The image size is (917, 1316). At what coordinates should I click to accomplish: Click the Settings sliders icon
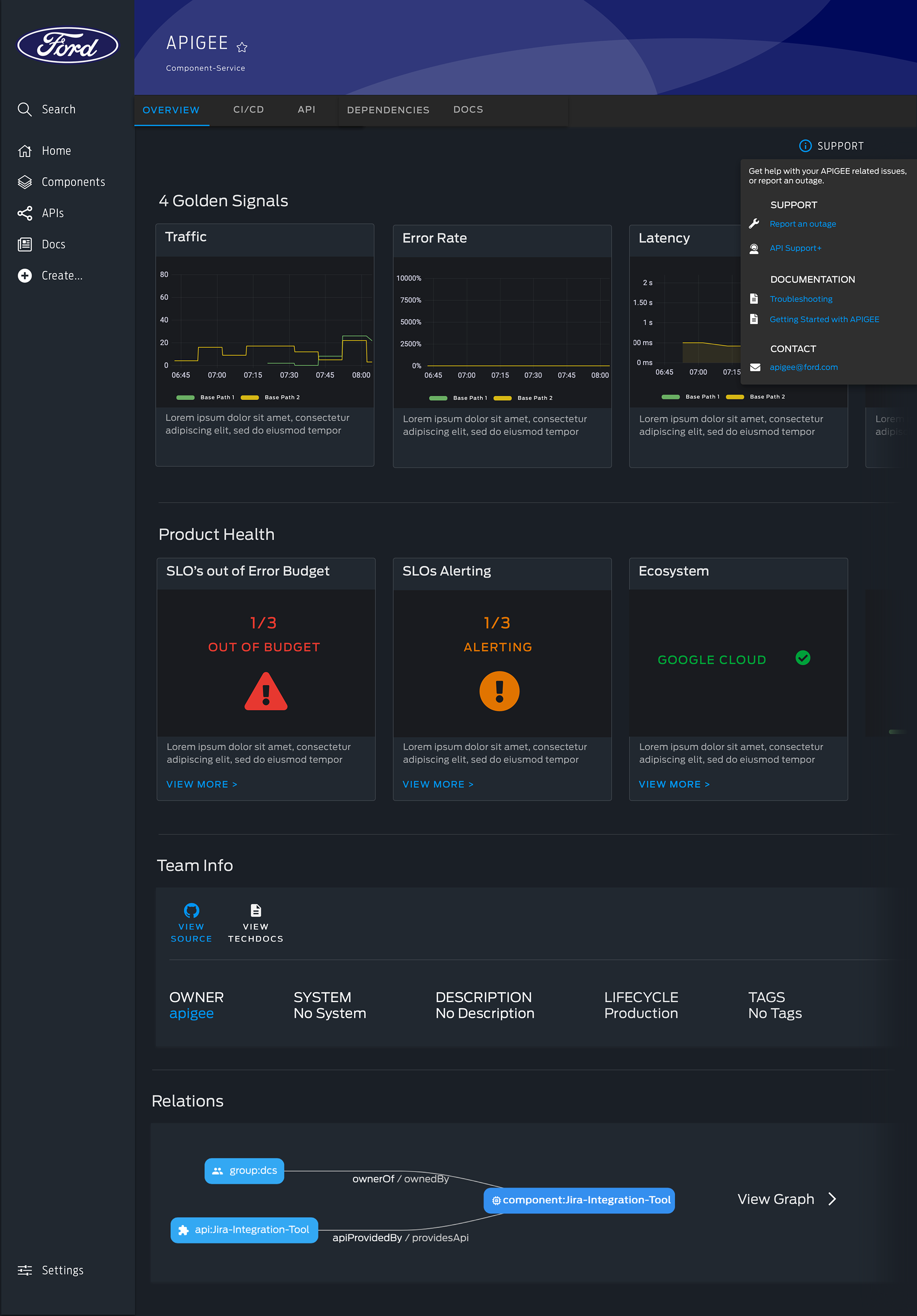pos(25,1270)
